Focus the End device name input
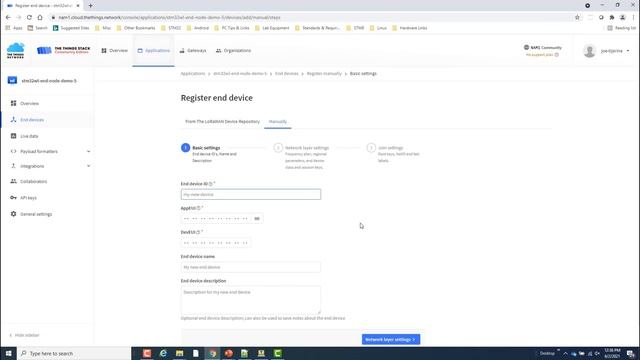This screenshot has height=360, width=640. pyautogui.click(x=251, y=267)
